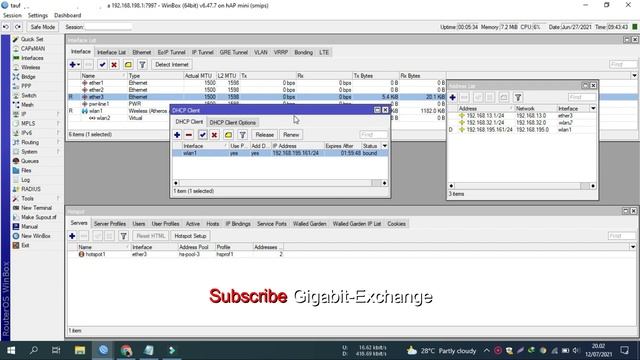Open Interfaces in sidebar
640x360 pixels.
pos(32,58)
